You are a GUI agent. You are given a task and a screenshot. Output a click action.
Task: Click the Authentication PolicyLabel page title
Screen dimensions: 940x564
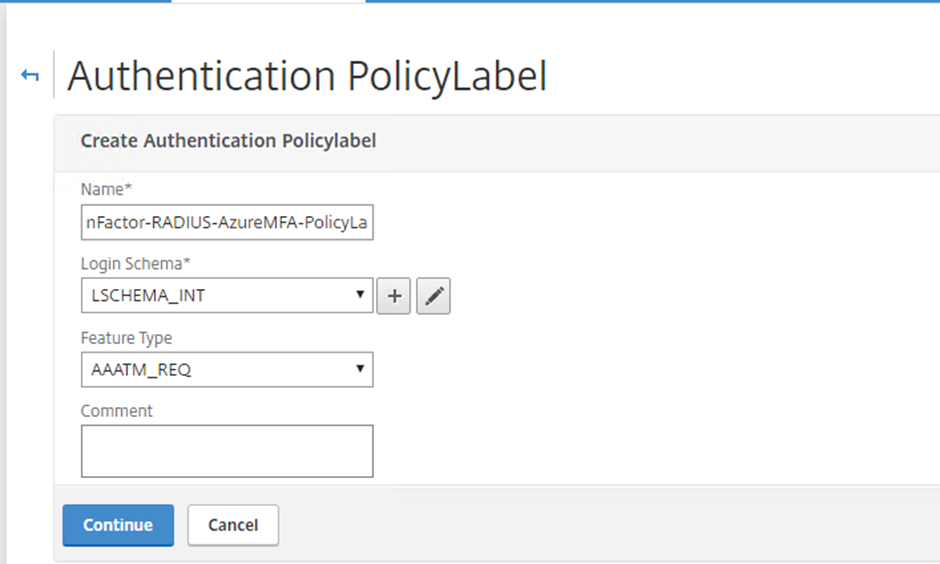tap(307, 76)
